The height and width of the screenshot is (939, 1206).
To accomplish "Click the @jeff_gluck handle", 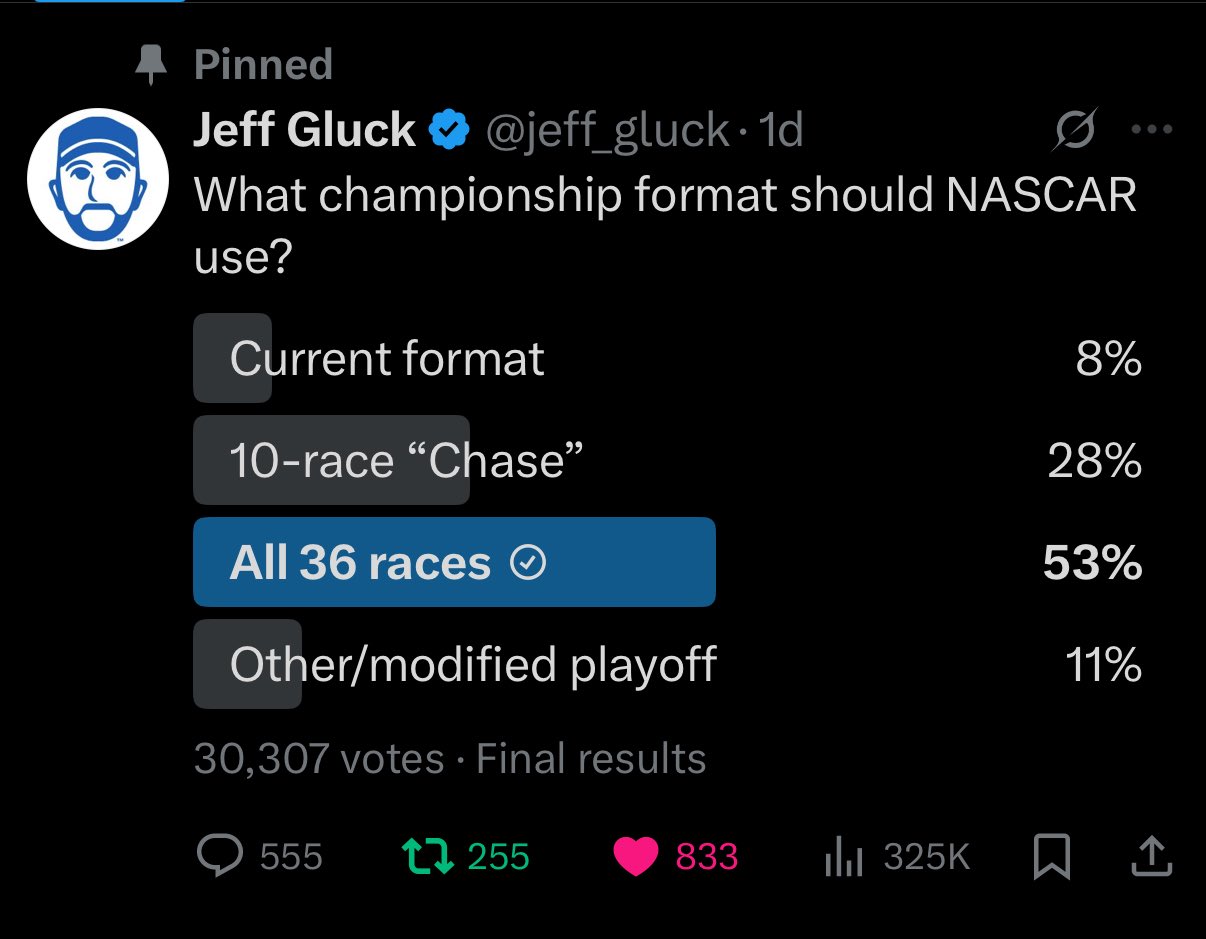I will [607, 130].
